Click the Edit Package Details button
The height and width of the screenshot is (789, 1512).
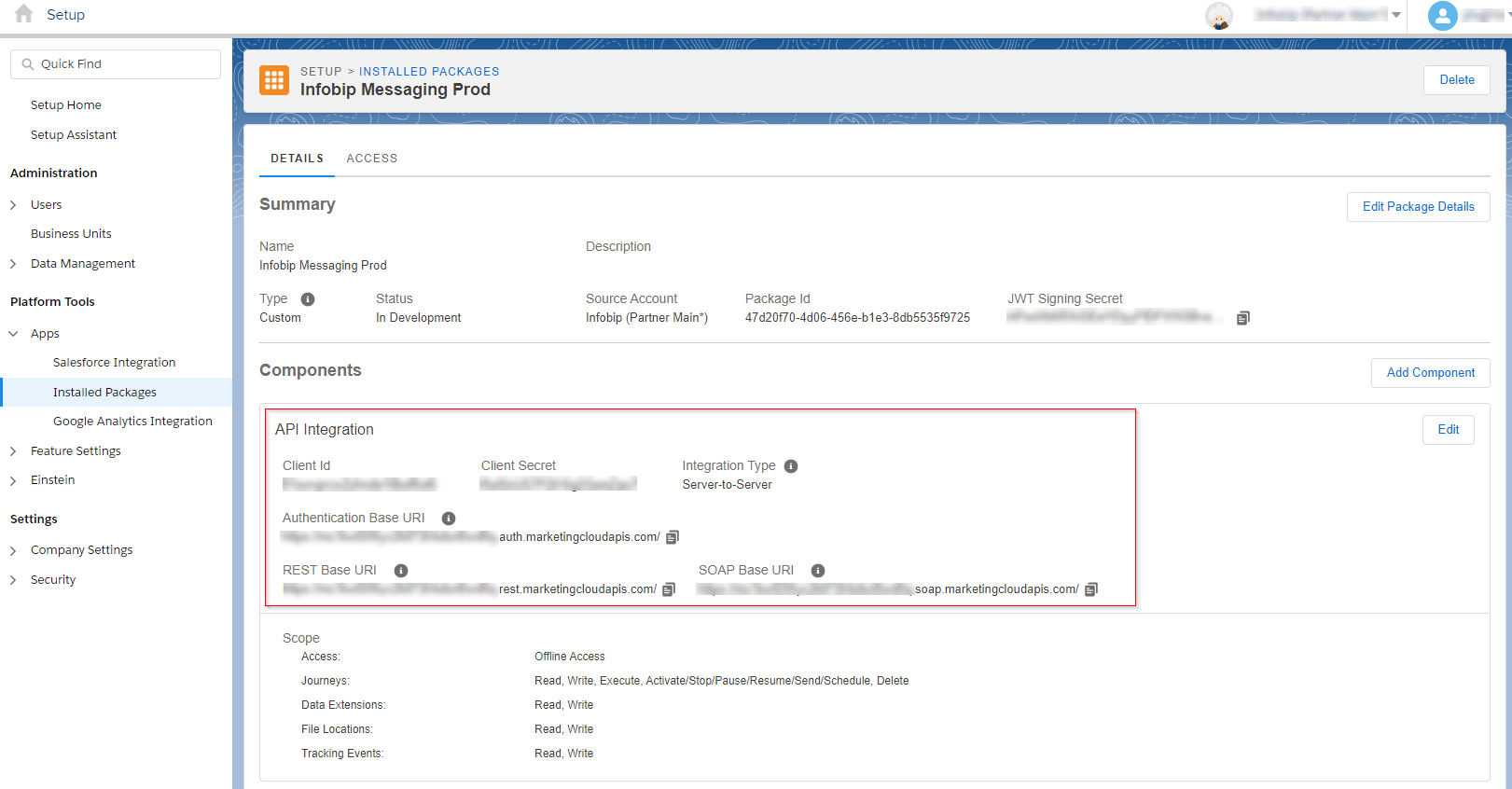1418,207
